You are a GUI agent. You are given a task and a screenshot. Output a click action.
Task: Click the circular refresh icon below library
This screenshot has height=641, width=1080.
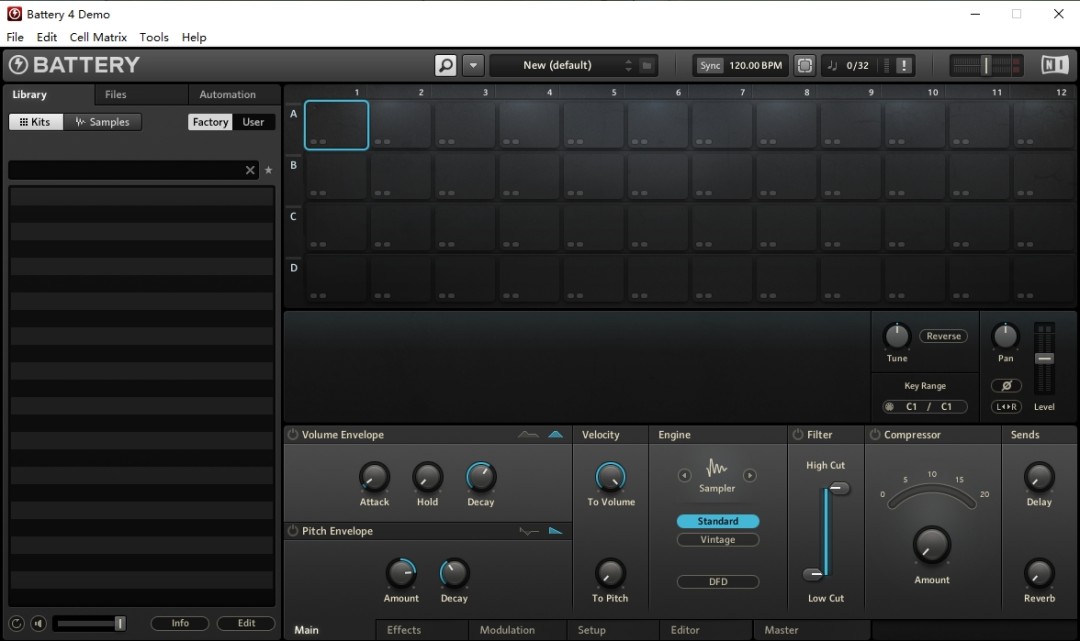coord(17,623)
